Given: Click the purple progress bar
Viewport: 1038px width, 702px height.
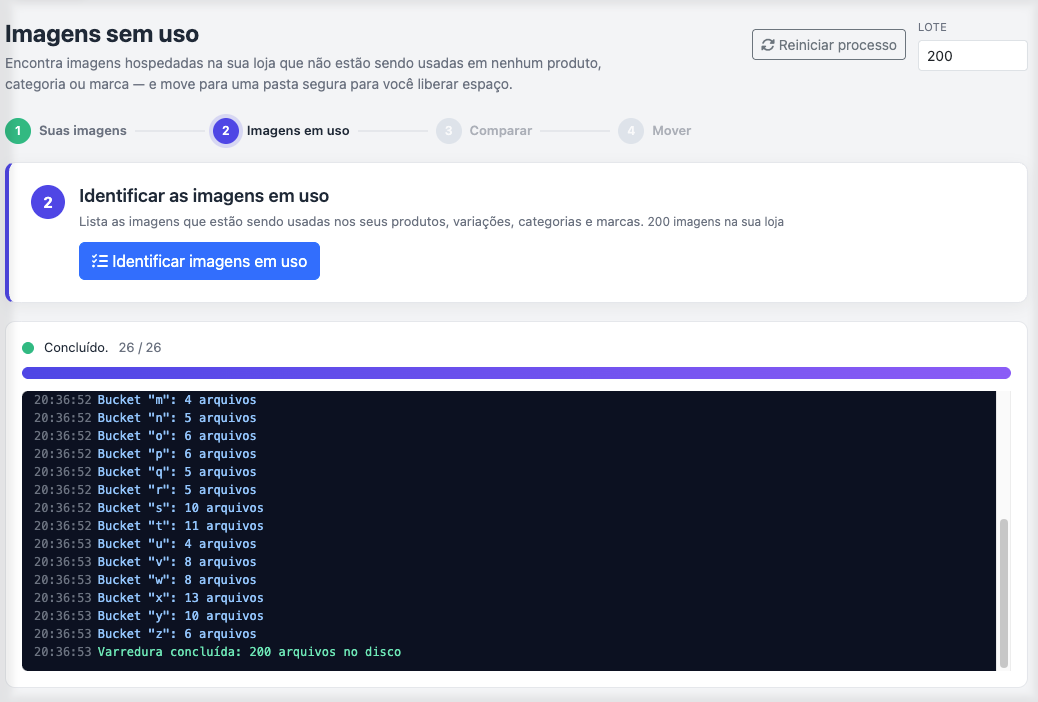Looking at the screenshot, I should [x=516, y=373].
